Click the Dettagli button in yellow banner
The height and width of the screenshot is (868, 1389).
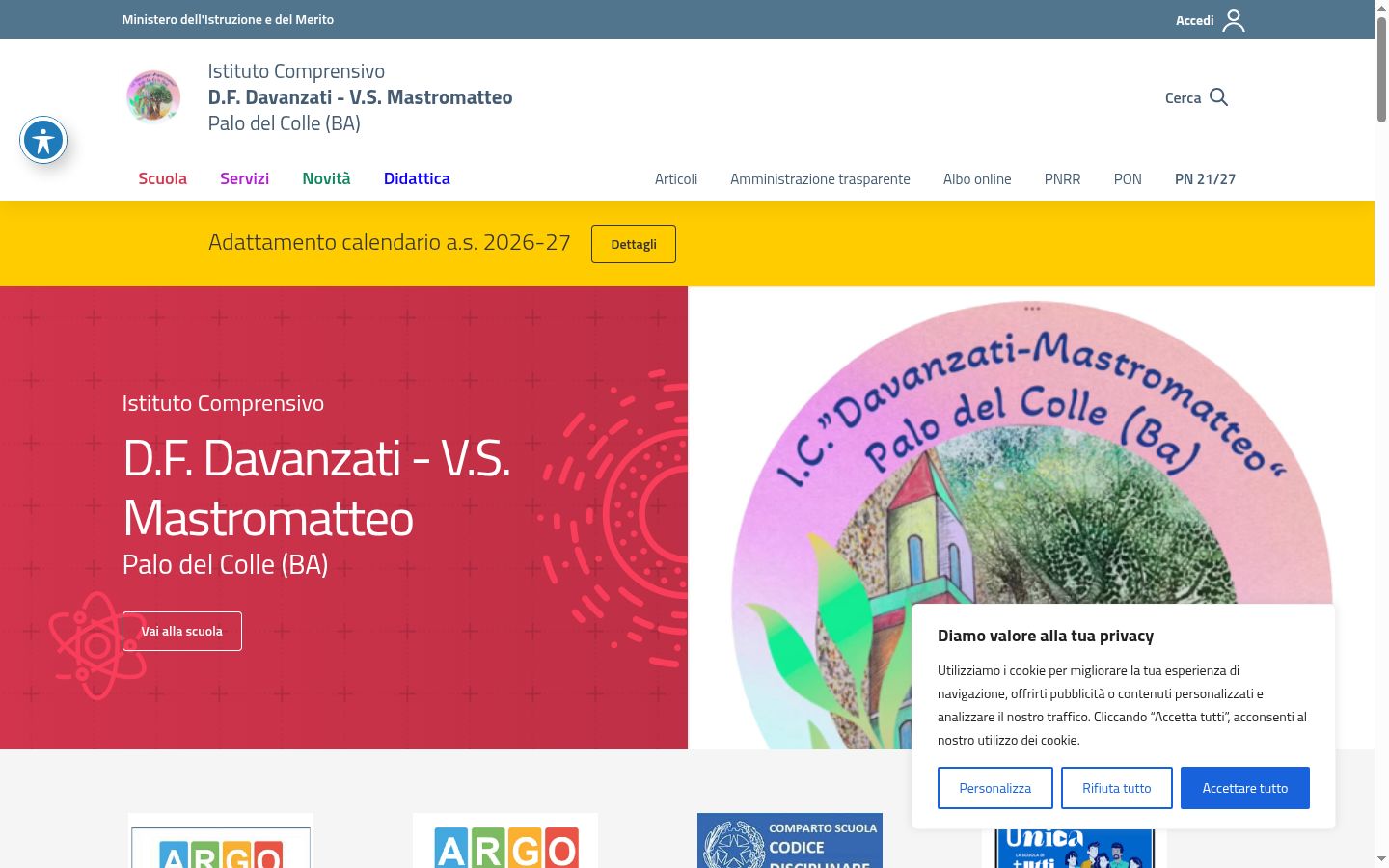(x=634, y=244)
